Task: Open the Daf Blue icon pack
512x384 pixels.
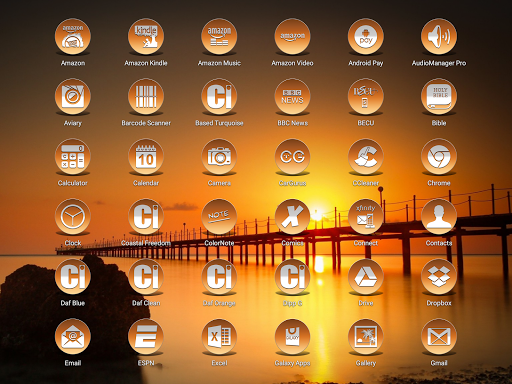Action: (x=73, y=277)
